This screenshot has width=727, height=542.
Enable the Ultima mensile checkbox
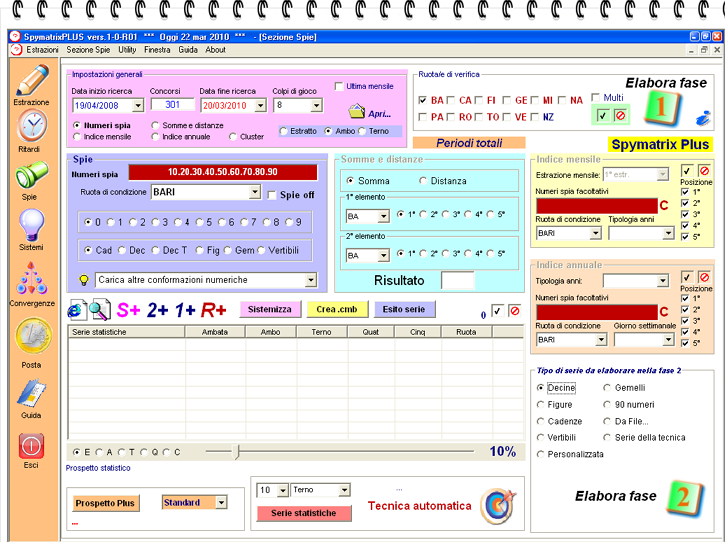339,86
